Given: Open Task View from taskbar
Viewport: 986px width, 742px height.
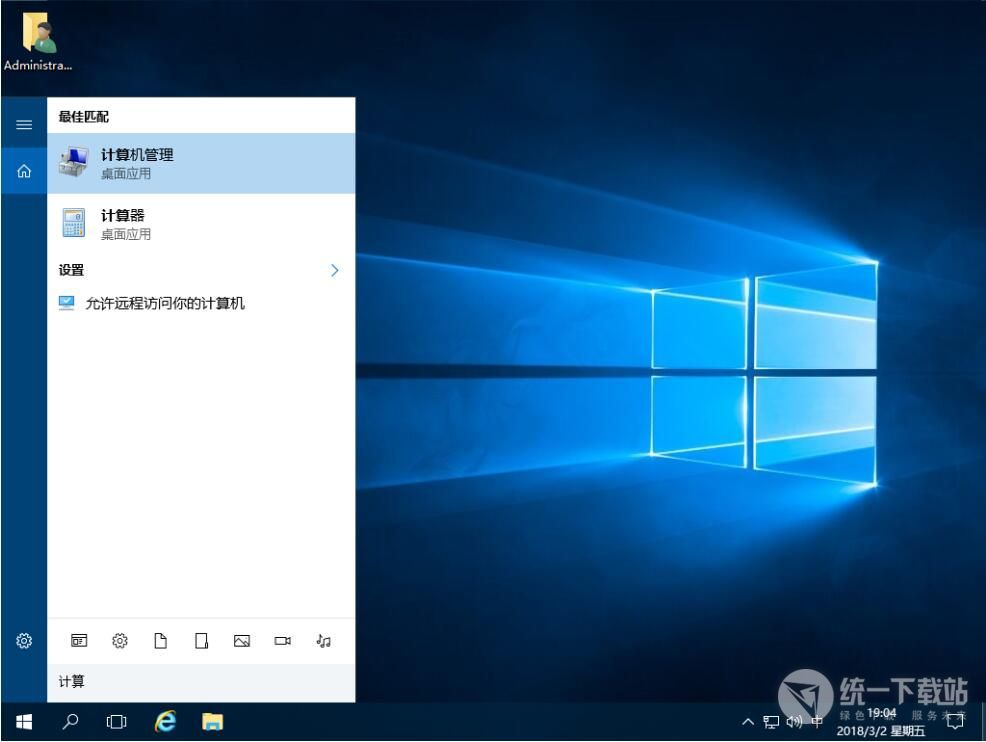Looking at the screenshot, I should tap(116, 722).
